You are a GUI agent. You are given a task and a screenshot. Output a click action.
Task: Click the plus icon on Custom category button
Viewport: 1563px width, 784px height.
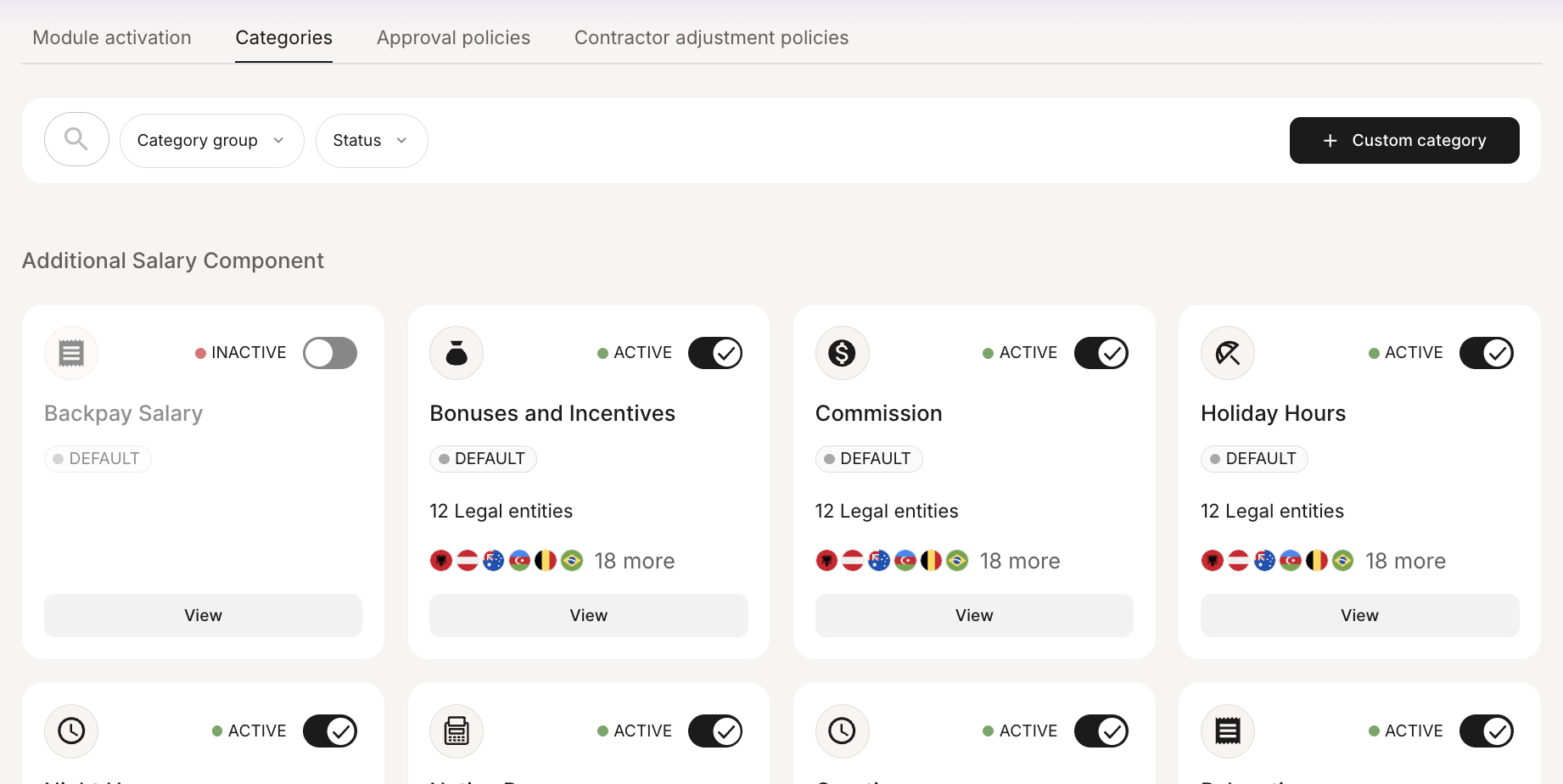pos(1330,140)
